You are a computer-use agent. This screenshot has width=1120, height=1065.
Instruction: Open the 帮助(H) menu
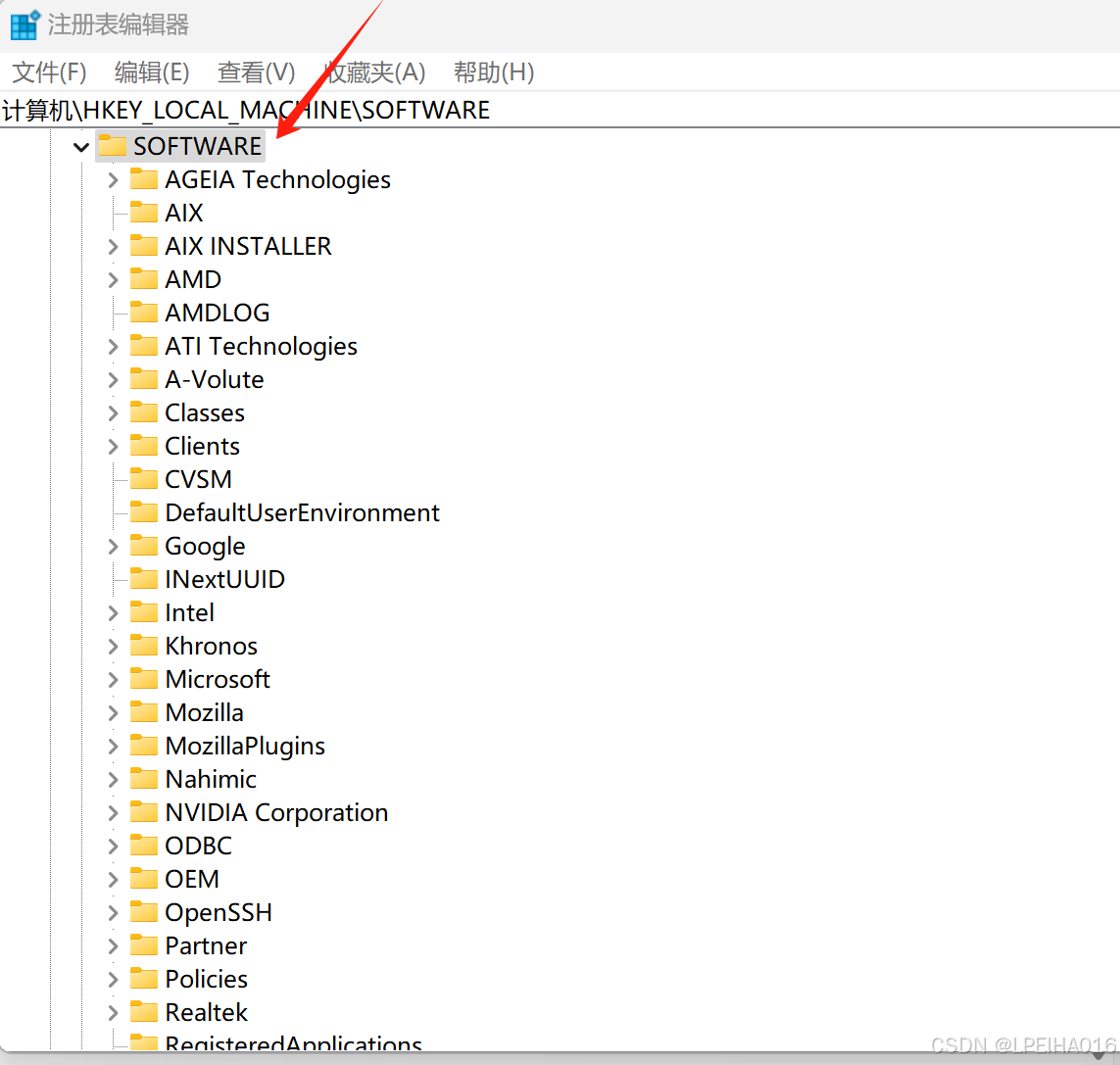click(494, 73)
